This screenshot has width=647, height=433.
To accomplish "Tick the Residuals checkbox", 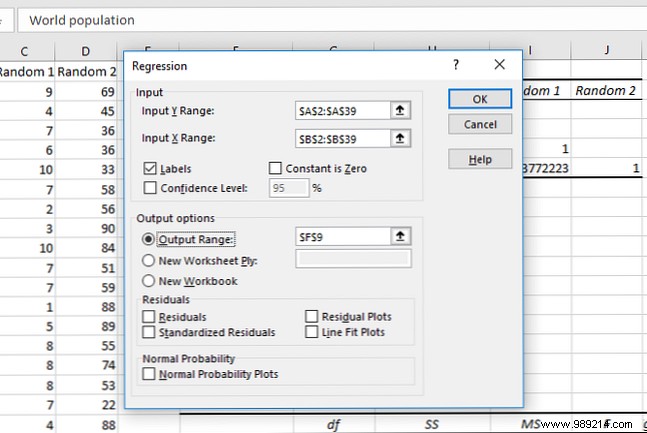I will tap(149, 317).
